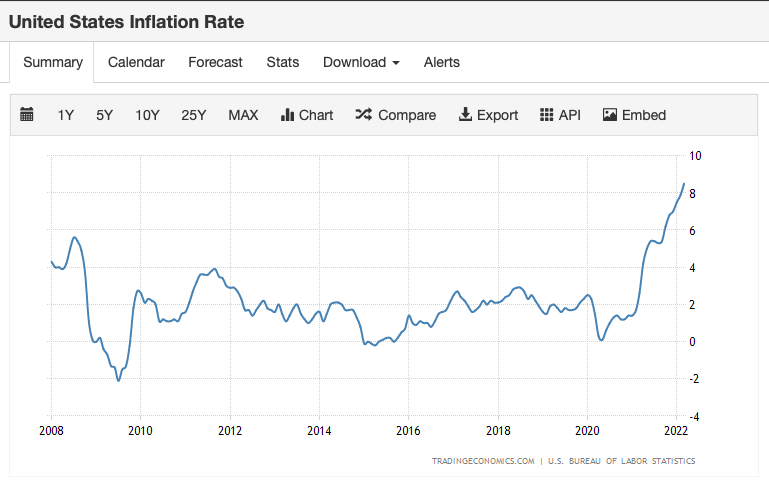Select the 10Y time range
Viewport: 769px width, 490px height.
tap(147, 115)
